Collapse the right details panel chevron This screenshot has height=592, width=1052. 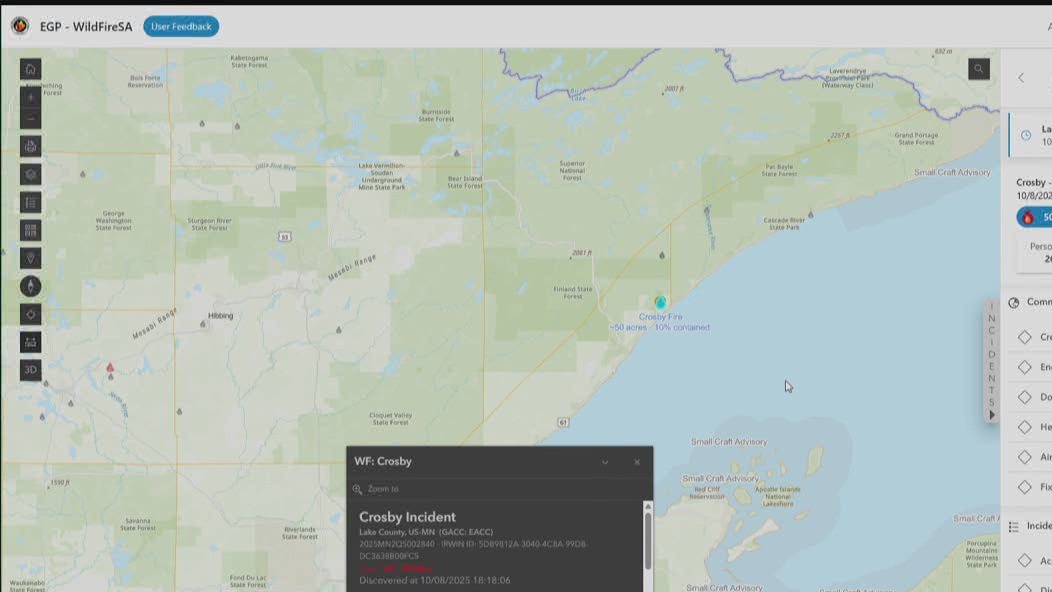(1020, 77)
